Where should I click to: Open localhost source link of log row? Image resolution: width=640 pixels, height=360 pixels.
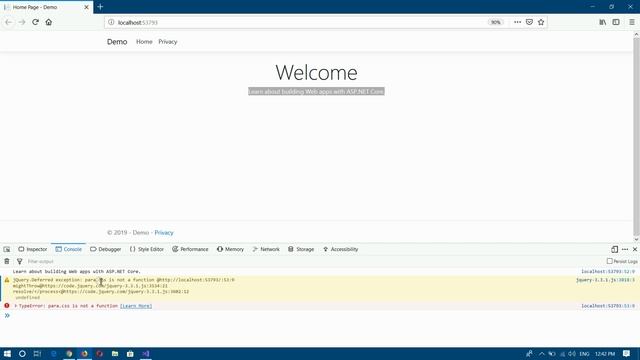coord(608,271)
